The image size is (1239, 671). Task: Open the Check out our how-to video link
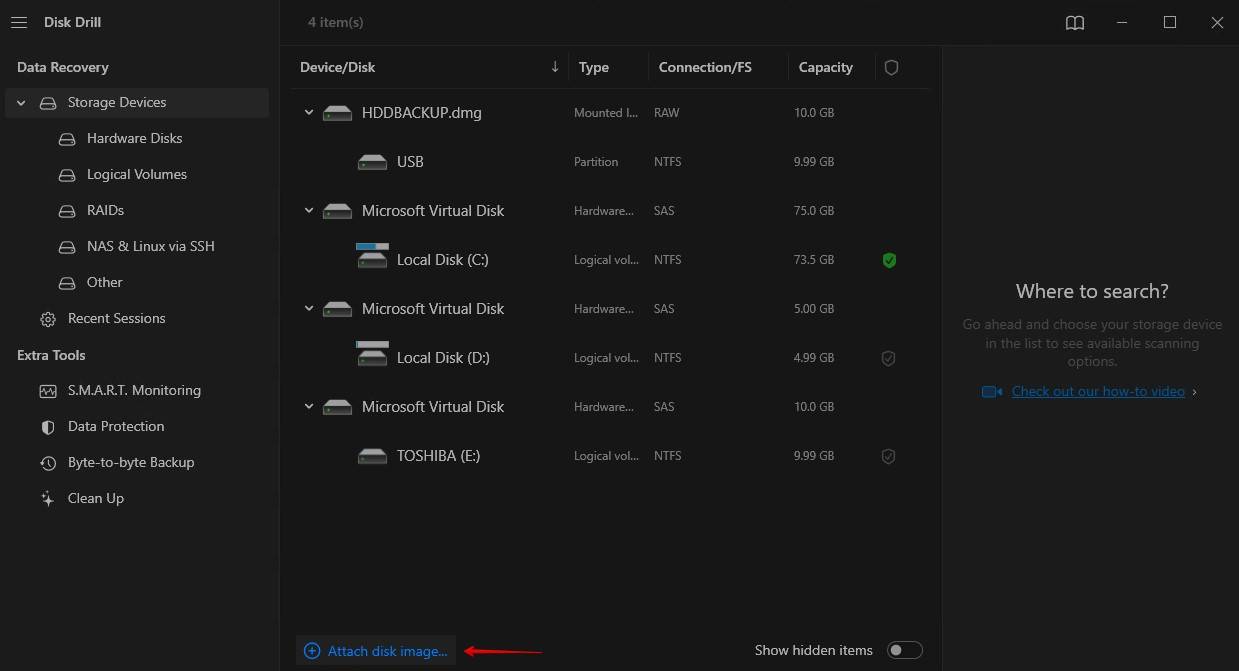[x=1098, y=392]
